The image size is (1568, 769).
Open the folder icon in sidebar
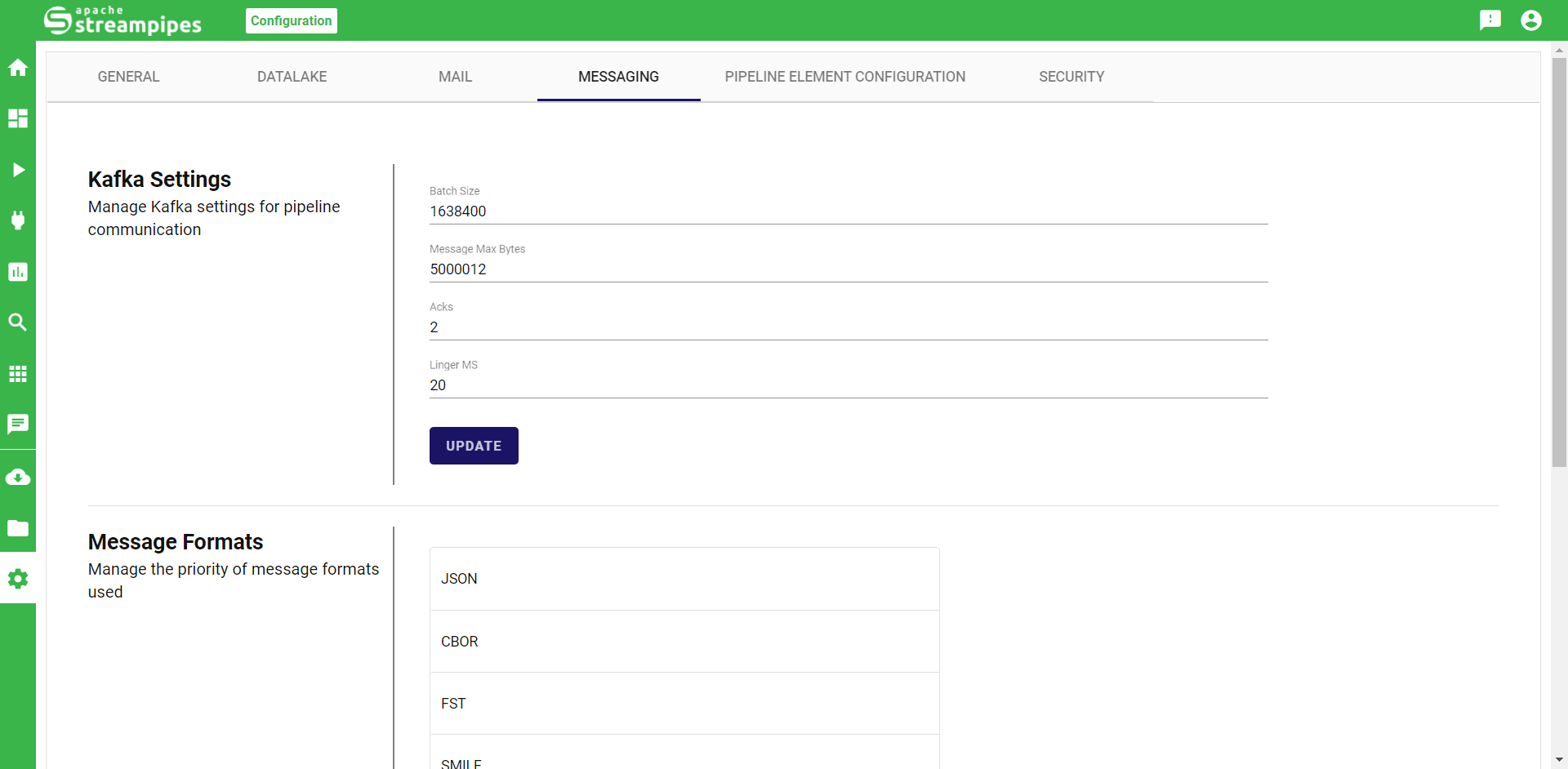tap(18, 528)
